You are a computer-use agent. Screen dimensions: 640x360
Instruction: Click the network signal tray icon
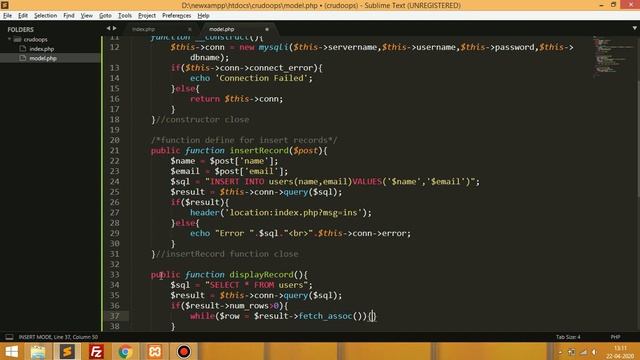[x=583, y=352]
